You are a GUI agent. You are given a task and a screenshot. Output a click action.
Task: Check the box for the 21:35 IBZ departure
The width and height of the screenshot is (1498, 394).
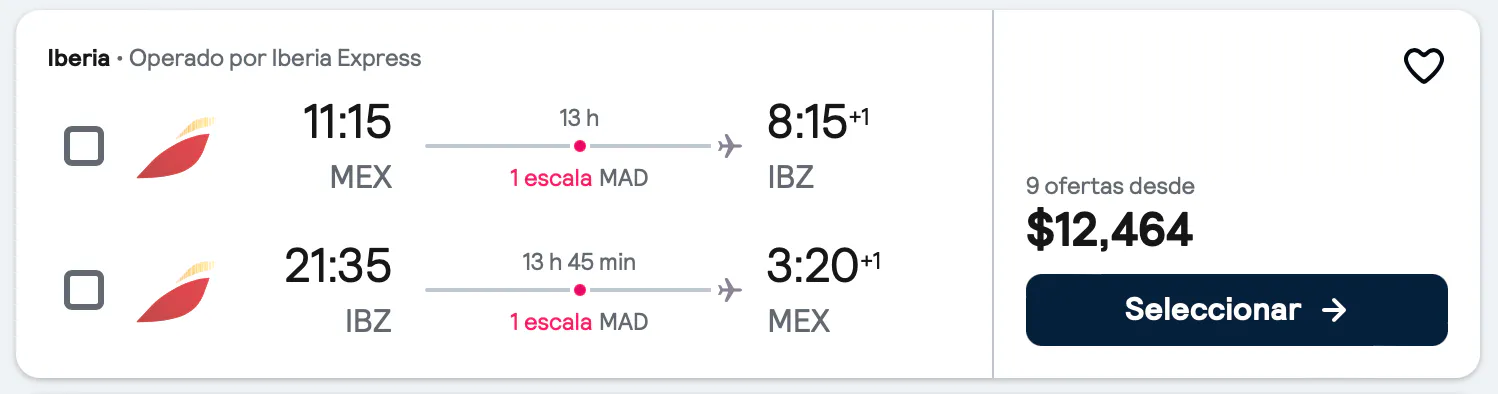point(83,291)
